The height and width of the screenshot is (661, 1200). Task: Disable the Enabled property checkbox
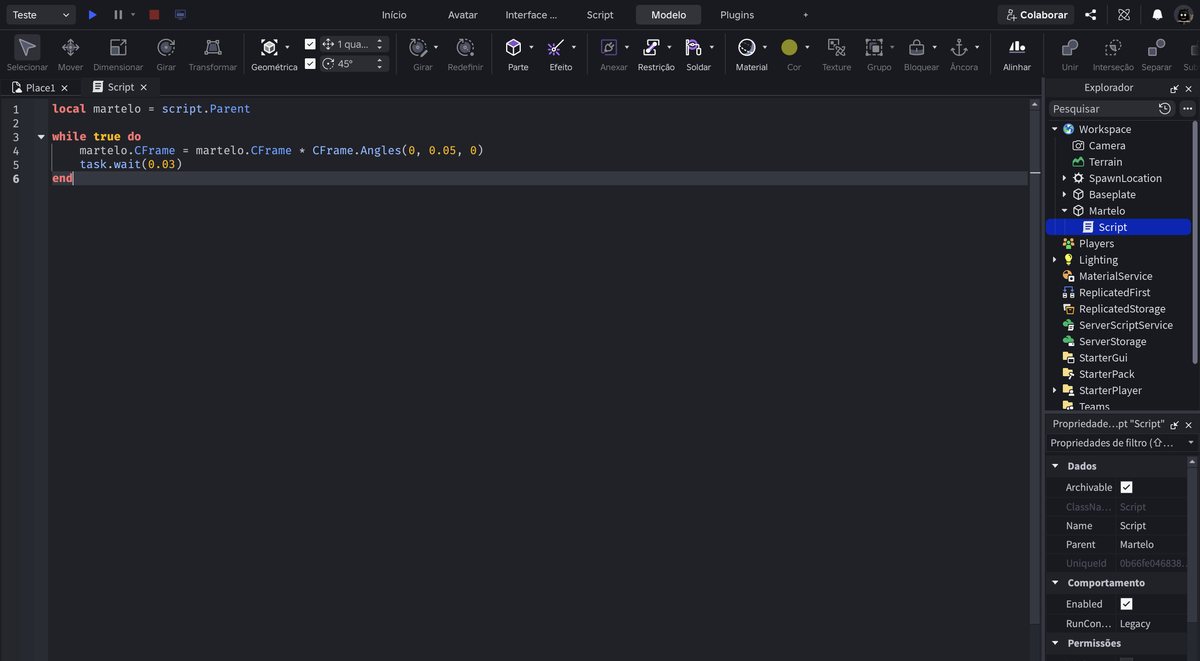point(1126,604)
